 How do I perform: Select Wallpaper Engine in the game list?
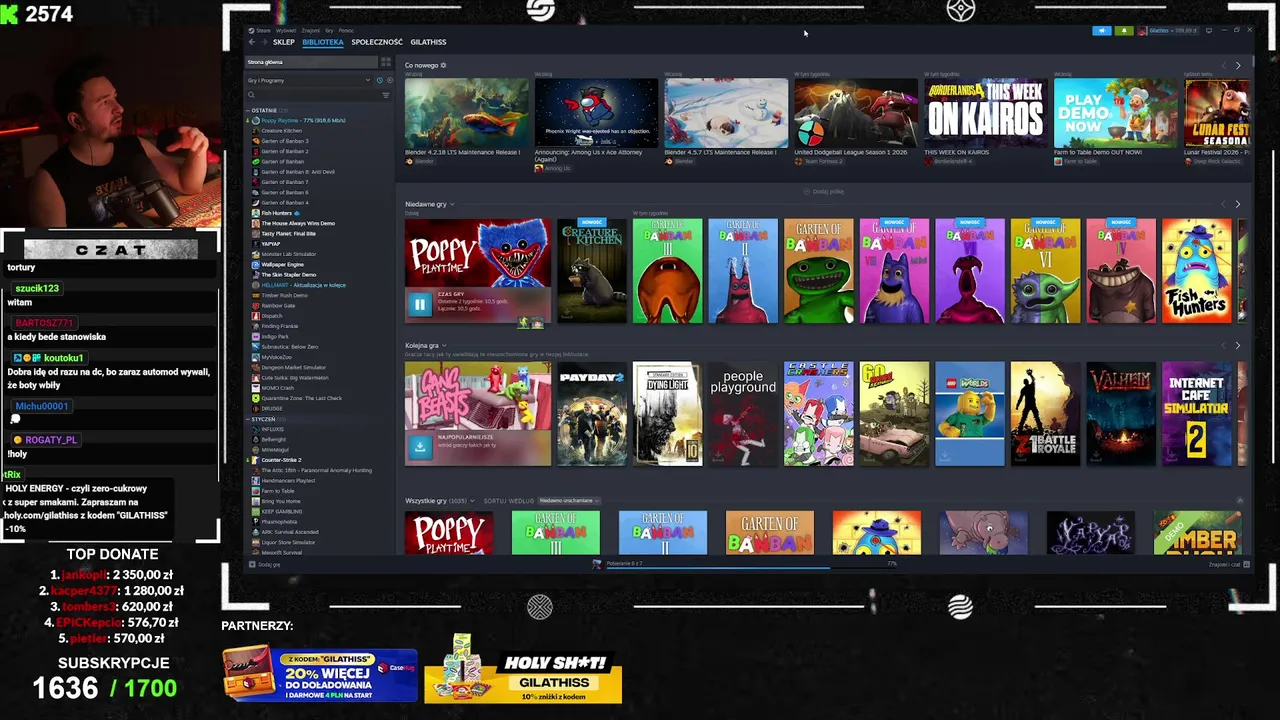[282, 264]
